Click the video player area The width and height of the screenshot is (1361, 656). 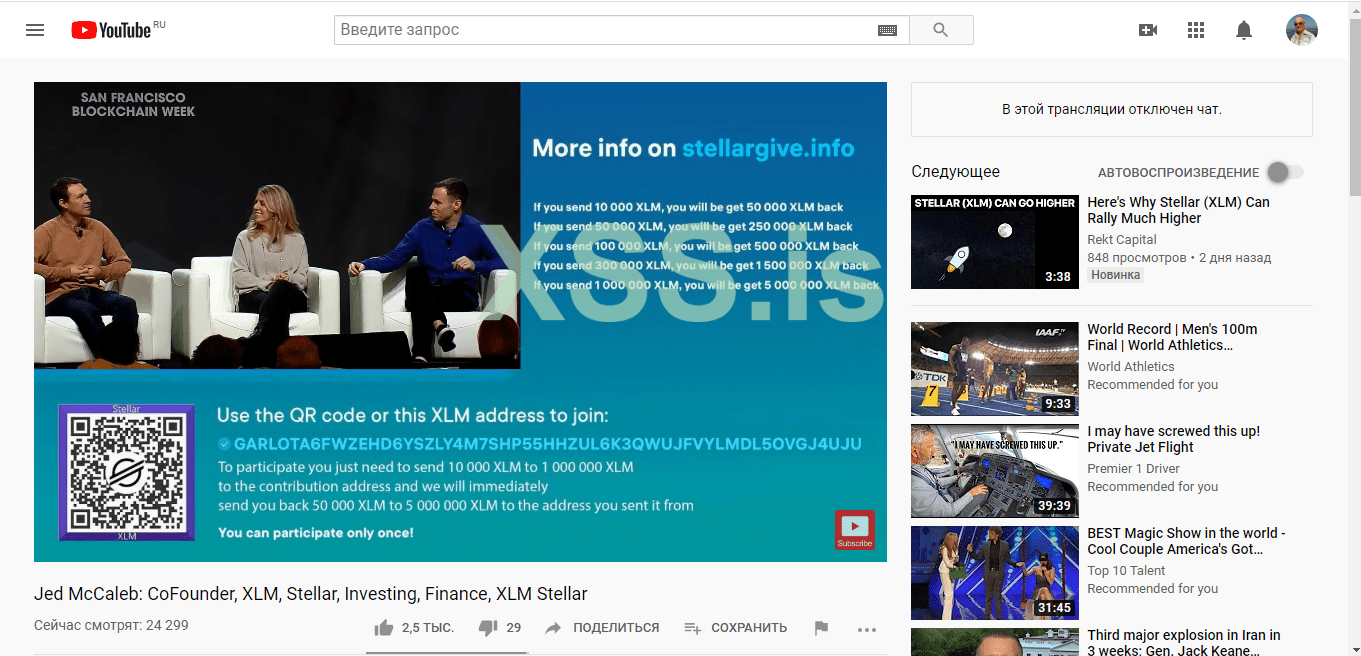coord(460,322)
